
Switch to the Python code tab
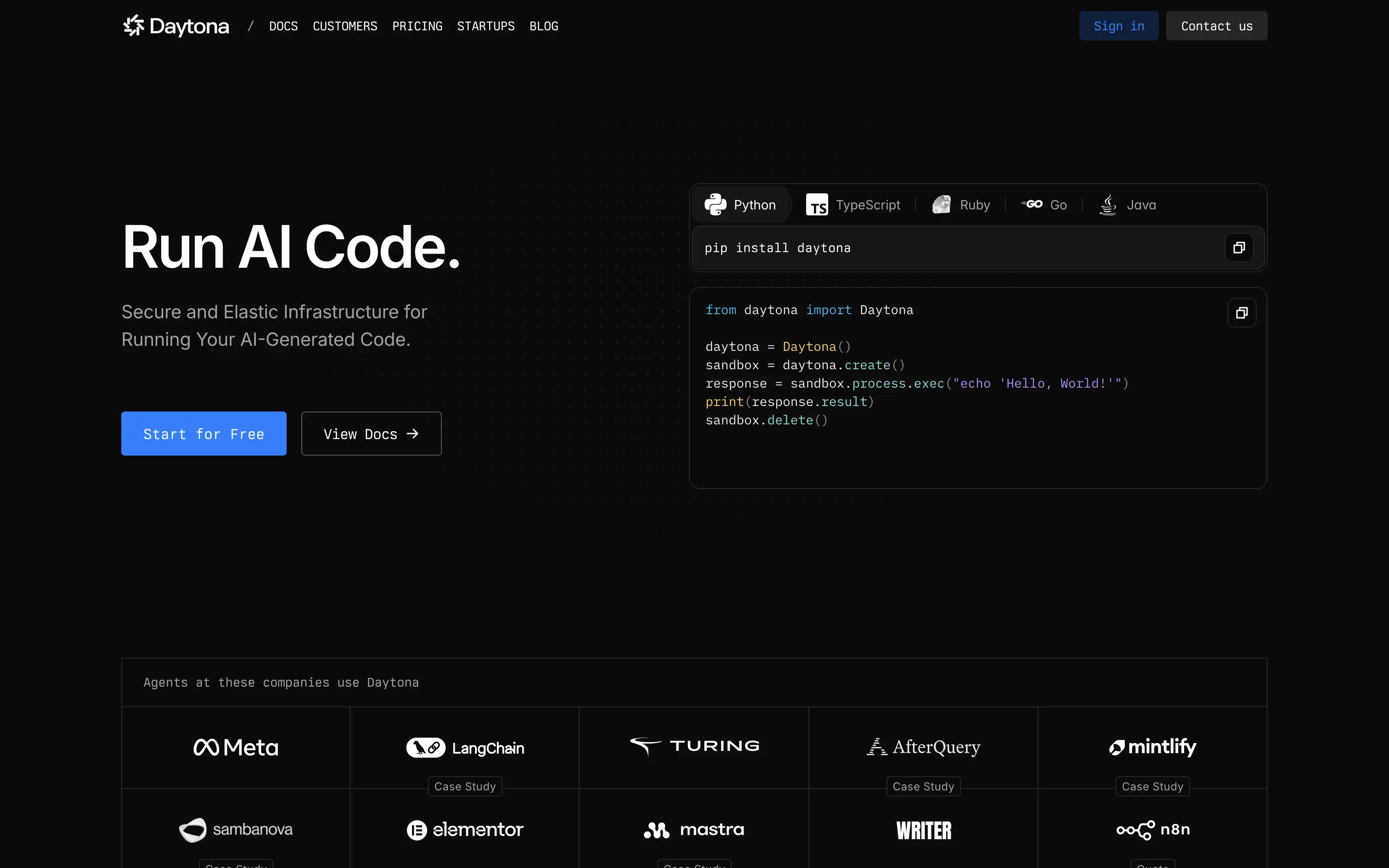click(740, 204)
